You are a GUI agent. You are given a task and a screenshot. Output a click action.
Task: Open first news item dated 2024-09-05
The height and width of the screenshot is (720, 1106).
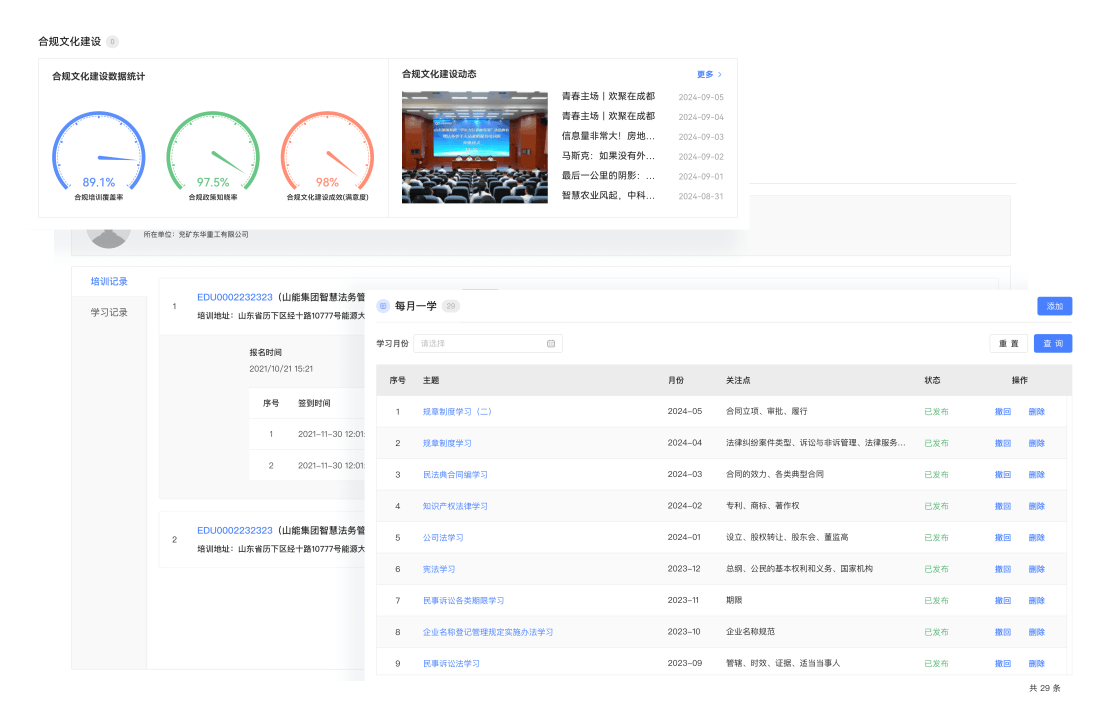tap(608, 97)
